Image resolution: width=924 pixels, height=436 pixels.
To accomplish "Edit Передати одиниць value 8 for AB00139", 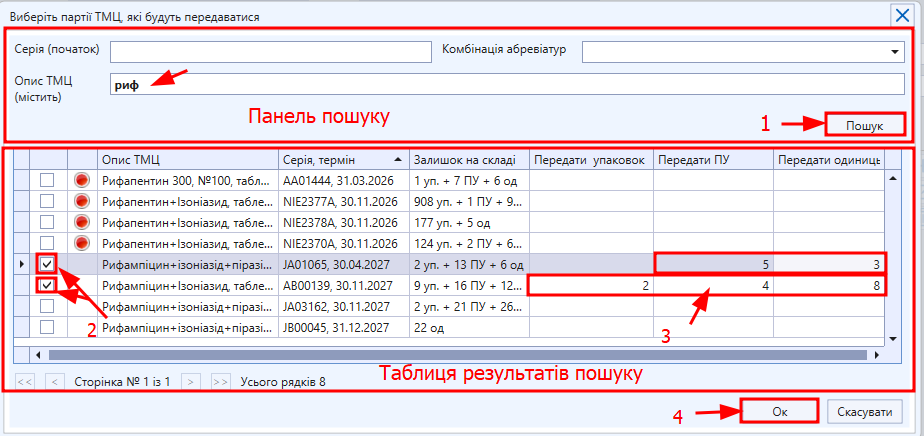I will pyautogui.click(x=828, y=286).
